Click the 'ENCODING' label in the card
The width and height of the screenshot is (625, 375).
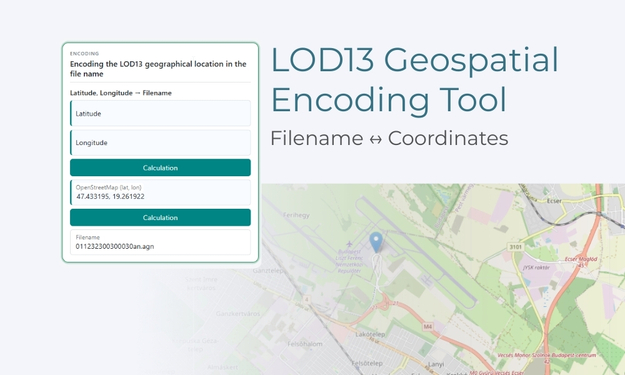click(x=85, y=54)
